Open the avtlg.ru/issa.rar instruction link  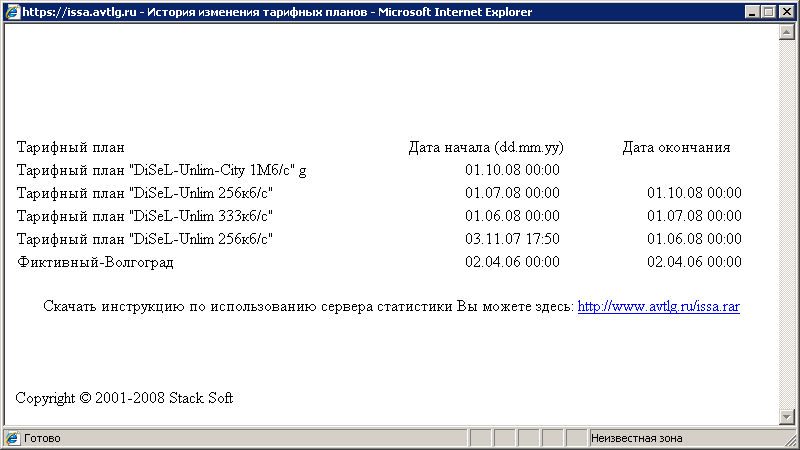pyautogui.click(x=658, y=307)
